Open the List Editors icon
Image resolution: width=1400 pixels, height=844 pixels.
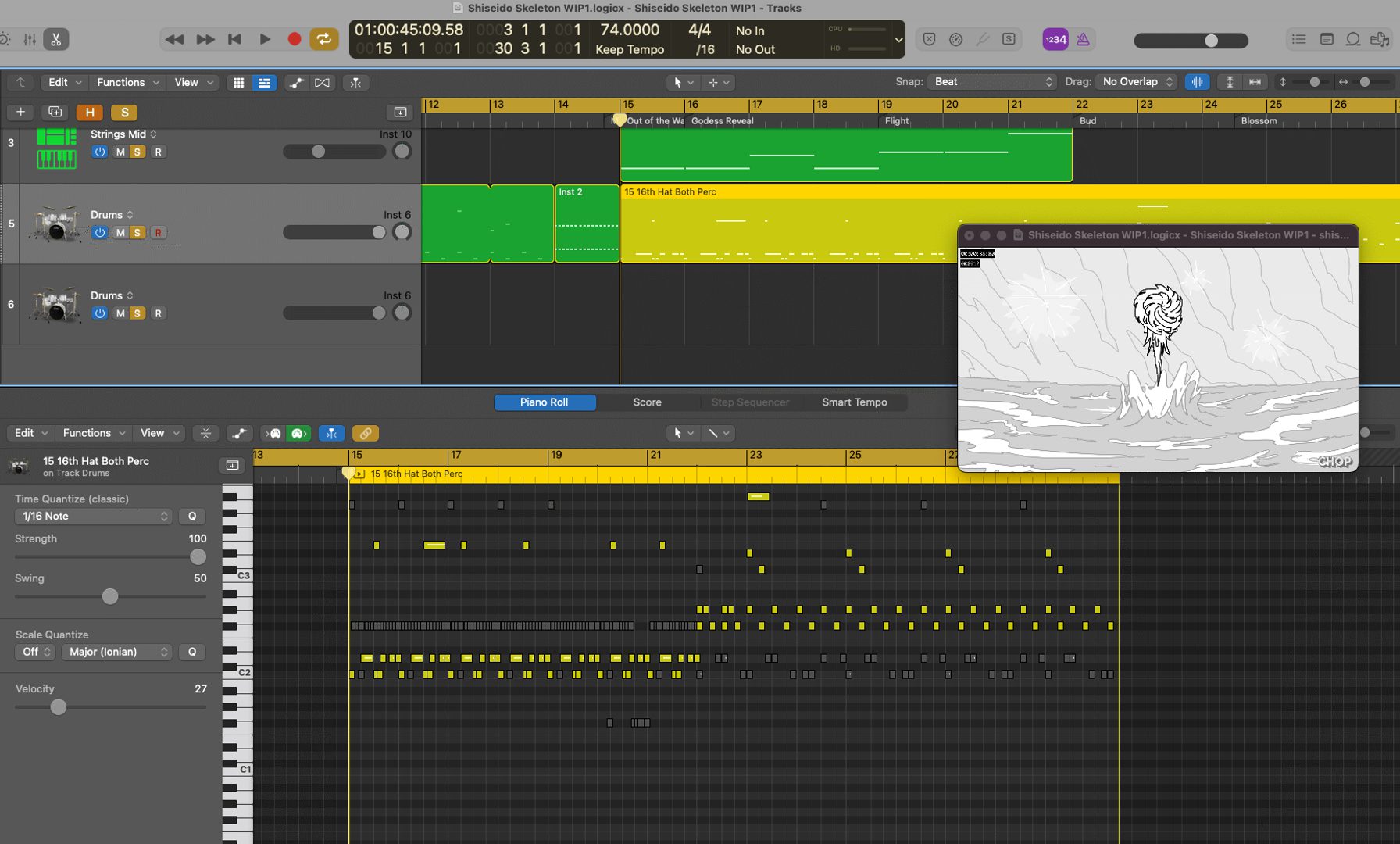coord(1298,39)
